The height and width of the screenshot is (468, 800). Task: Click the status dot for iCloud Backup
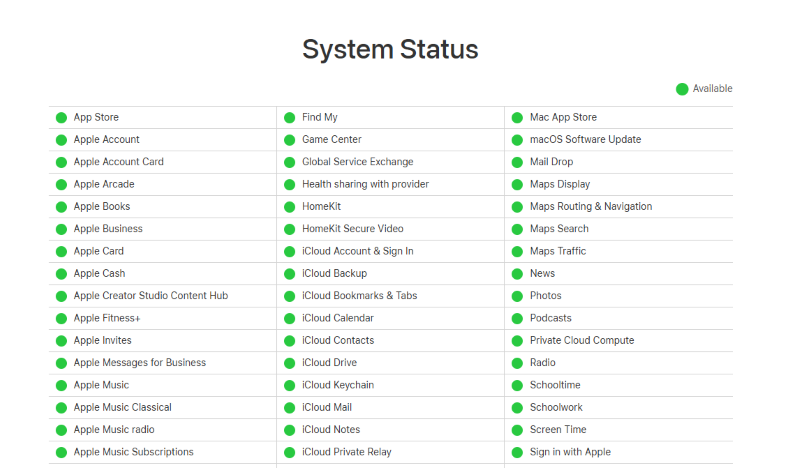[289, 274]
